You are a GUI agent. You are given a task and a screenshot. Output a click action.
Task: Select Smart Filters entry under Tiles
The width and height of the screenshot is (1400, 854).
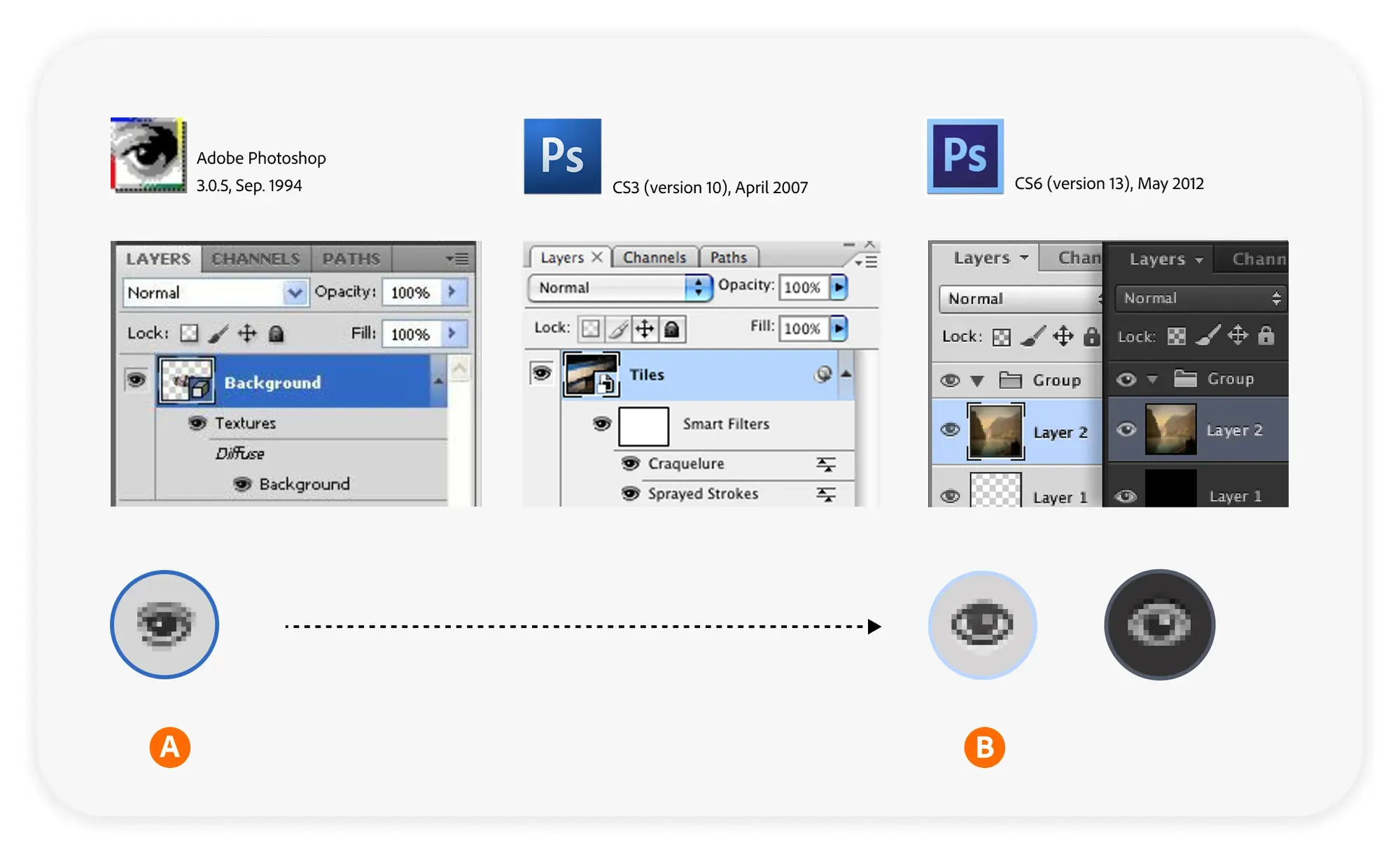[x=725, y=424]
